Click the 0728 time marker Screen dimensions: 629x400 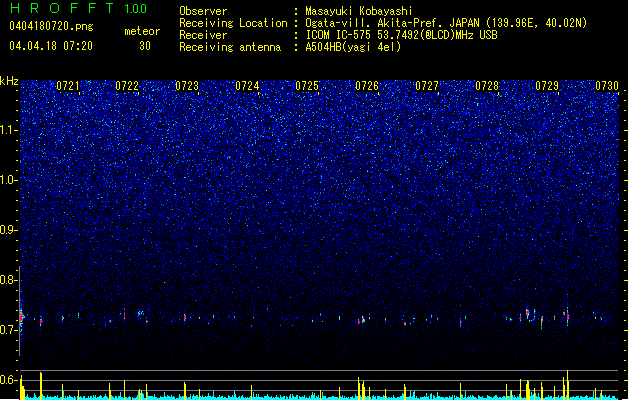(x=487, y=86)
